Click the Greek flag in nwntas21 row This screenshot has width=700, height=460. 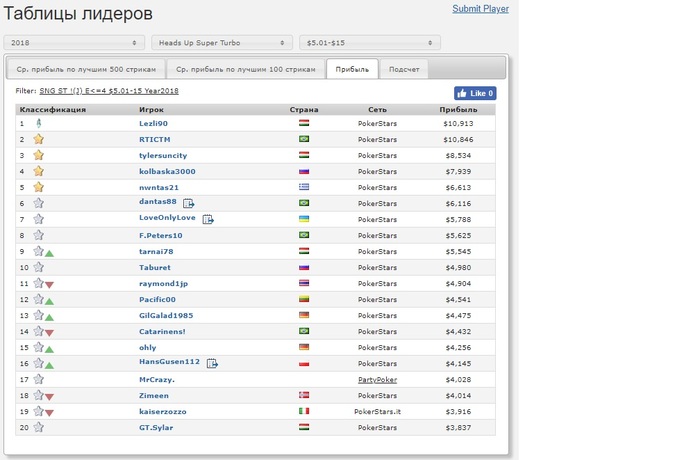[x=304, y=187]
